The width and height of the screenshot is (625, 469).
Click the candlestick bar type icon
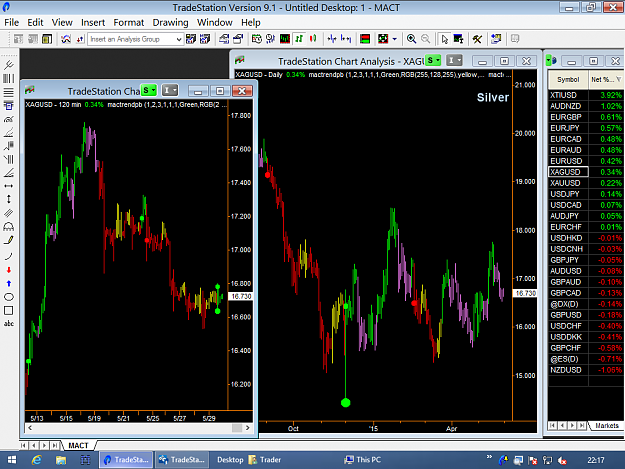(312, 39)
